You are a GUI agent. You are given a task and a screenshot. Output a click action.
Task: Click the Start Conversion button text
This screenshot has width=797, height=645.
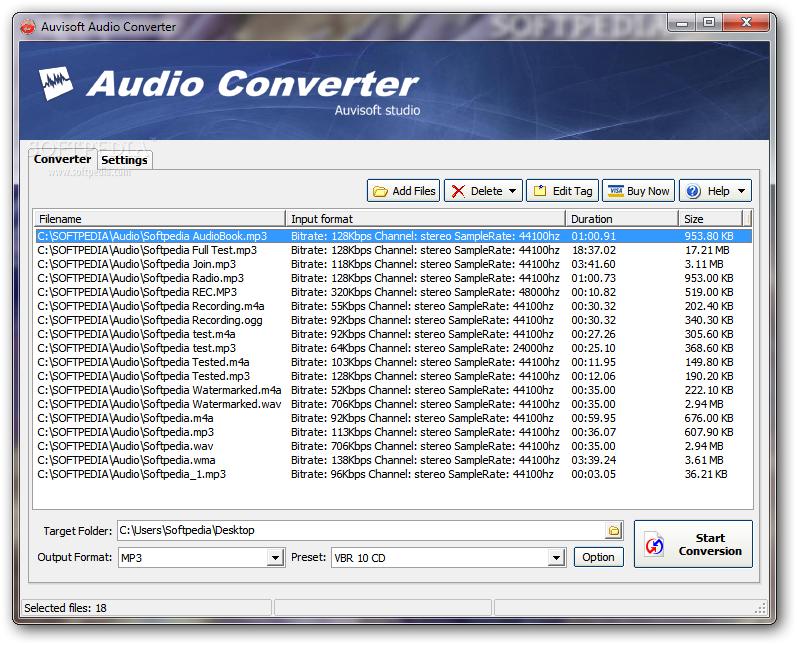pyautogui.click(x=710, y=544)
